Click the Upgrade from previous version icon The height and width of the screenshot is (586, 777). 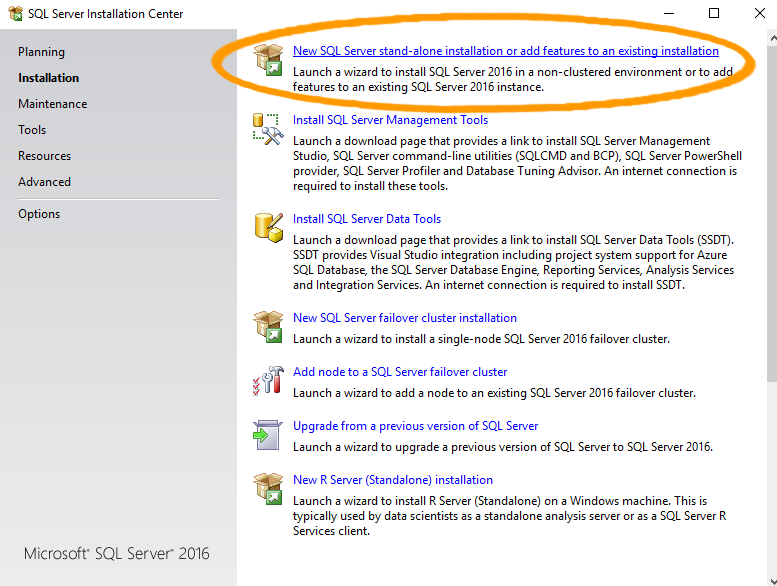pos(268,434)
